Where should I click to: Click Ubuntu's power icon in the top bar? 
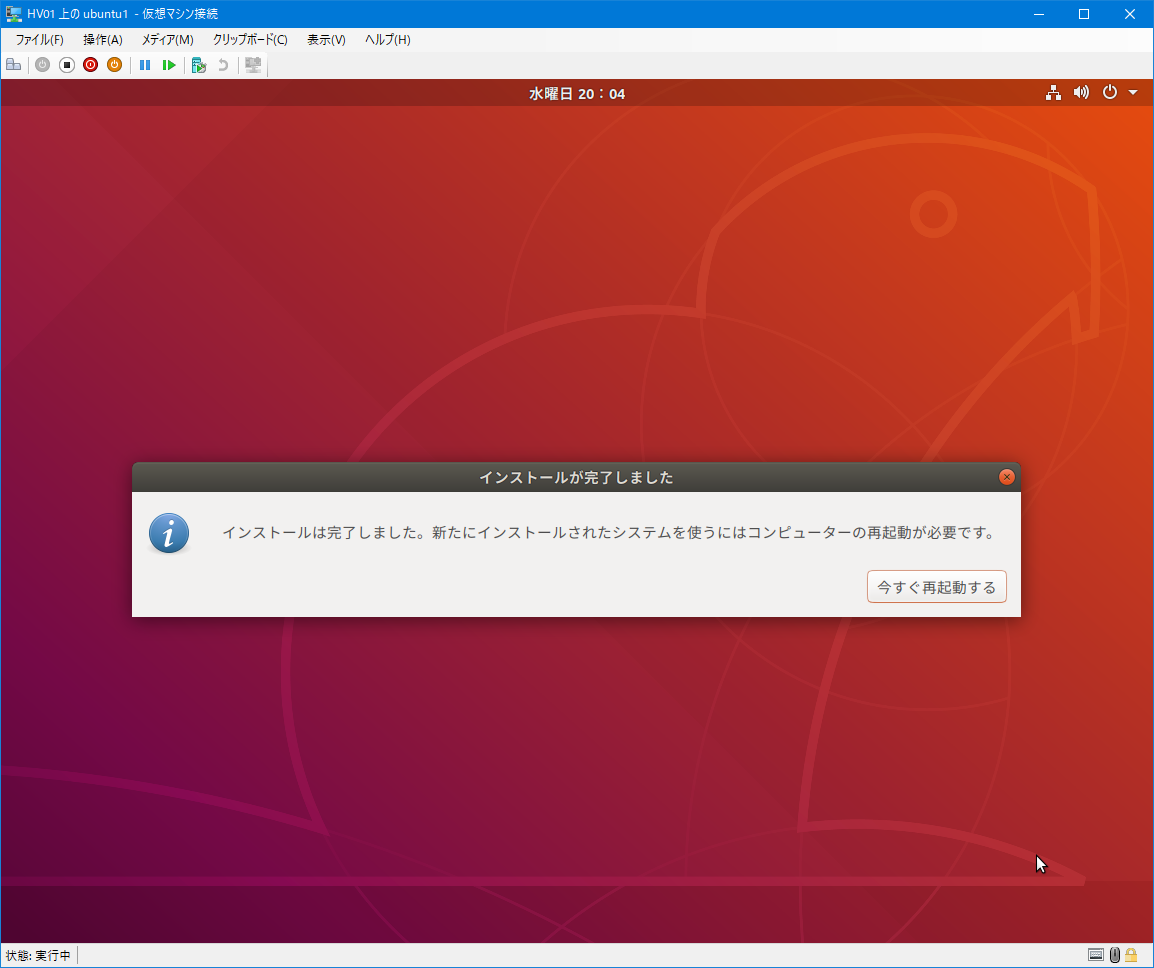1110,92
